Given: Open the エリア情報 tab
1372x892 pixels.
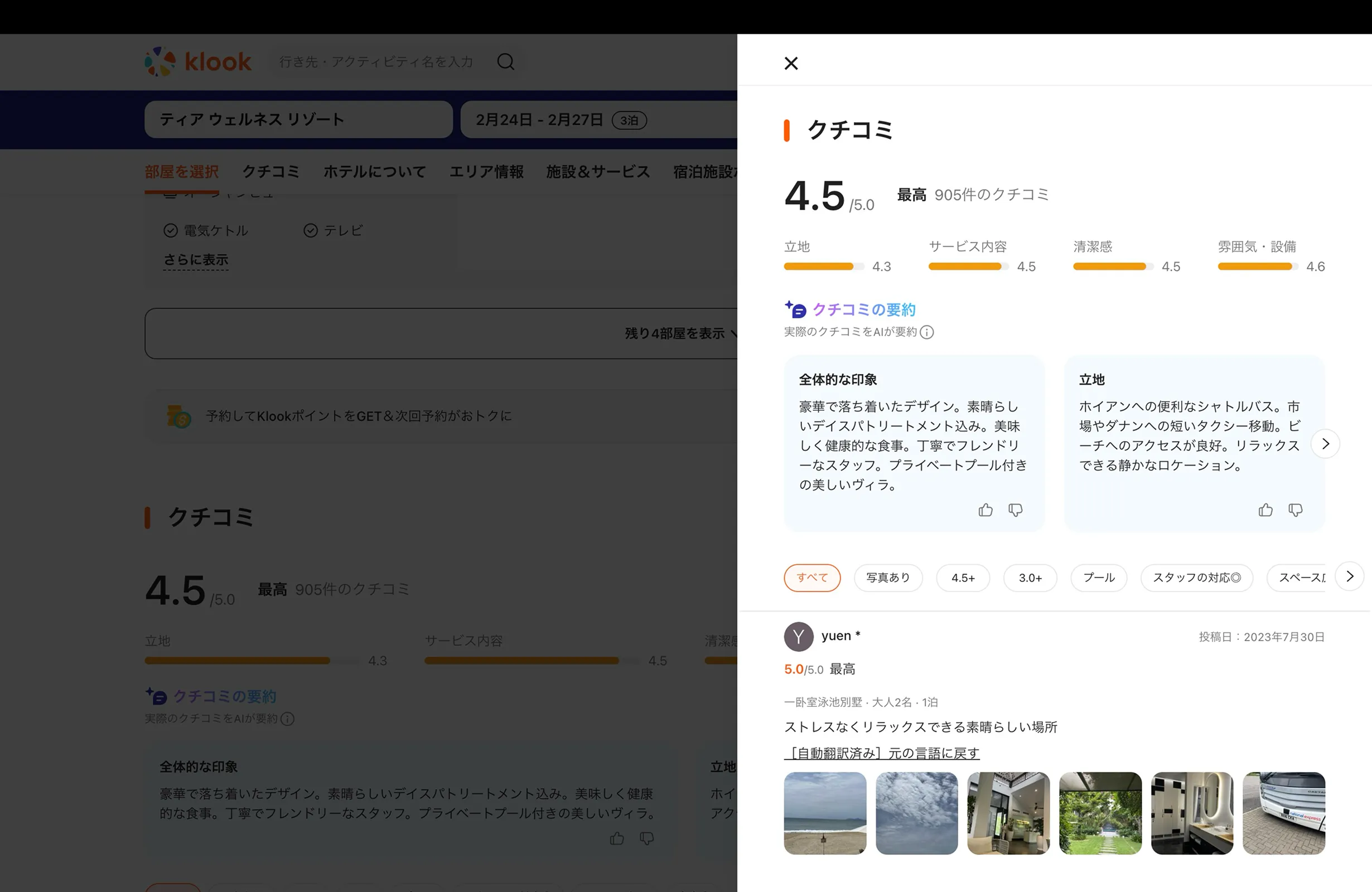Looking at the screenshot, I should (x=486, y=172).
